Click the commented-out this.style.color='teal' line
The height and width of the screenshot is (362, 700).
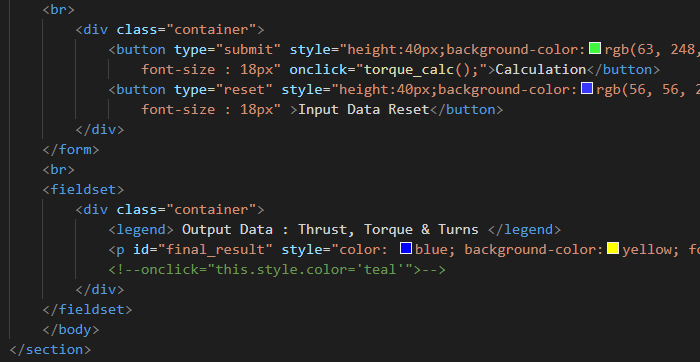pos(277,270)
